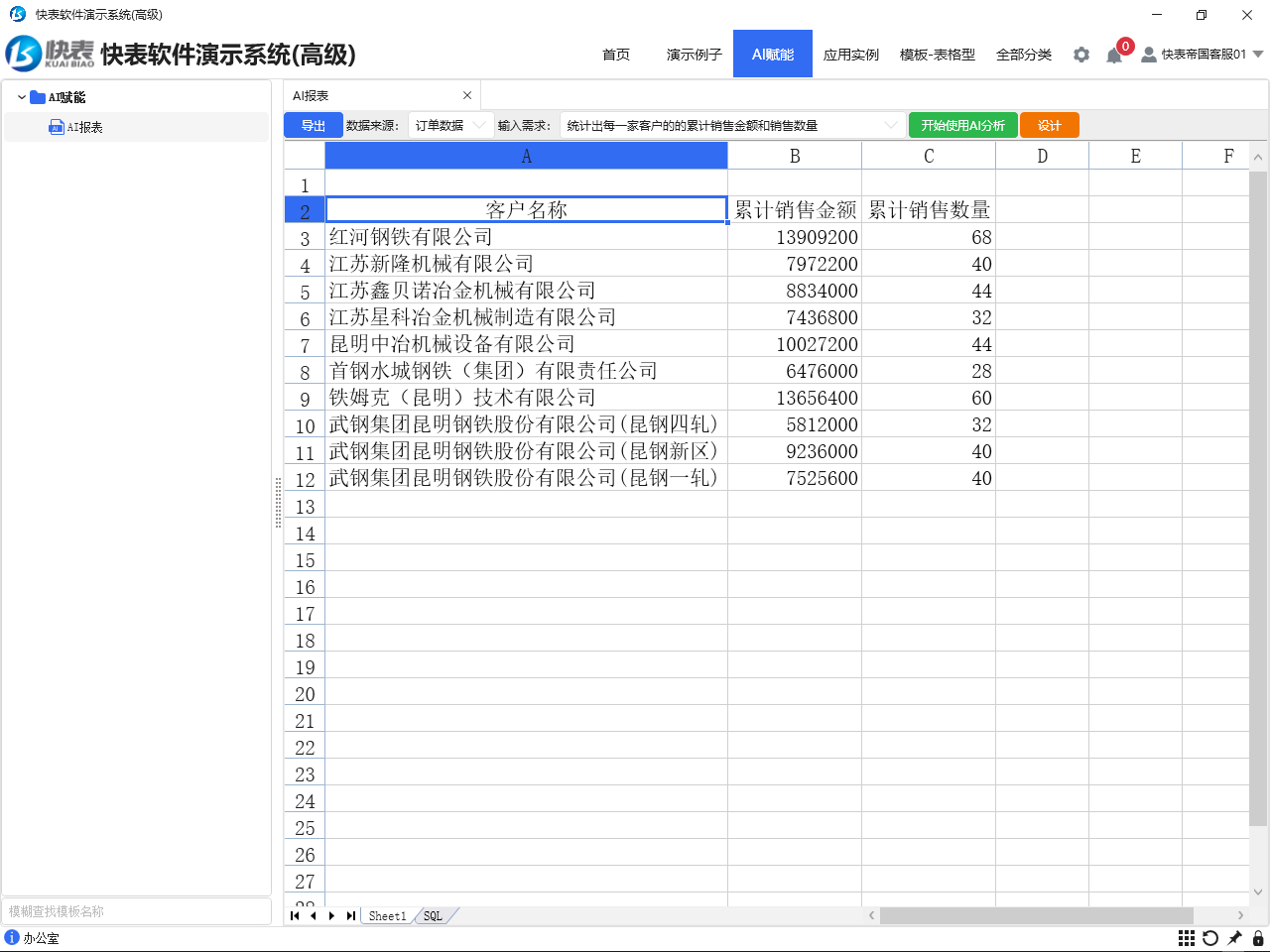Select the 武钢集团昆明钢铁股份有限公司(昆钢新区) cell
This screenshot has width=1270, height=952.
click(526, 451)
